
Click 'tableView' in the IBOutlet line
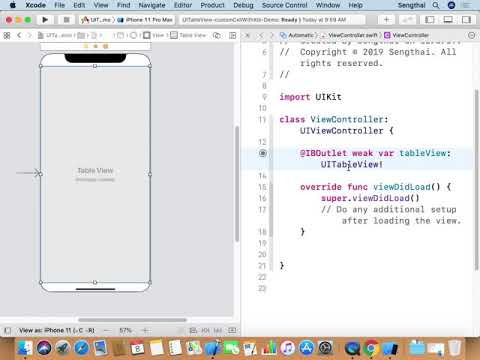422,153
